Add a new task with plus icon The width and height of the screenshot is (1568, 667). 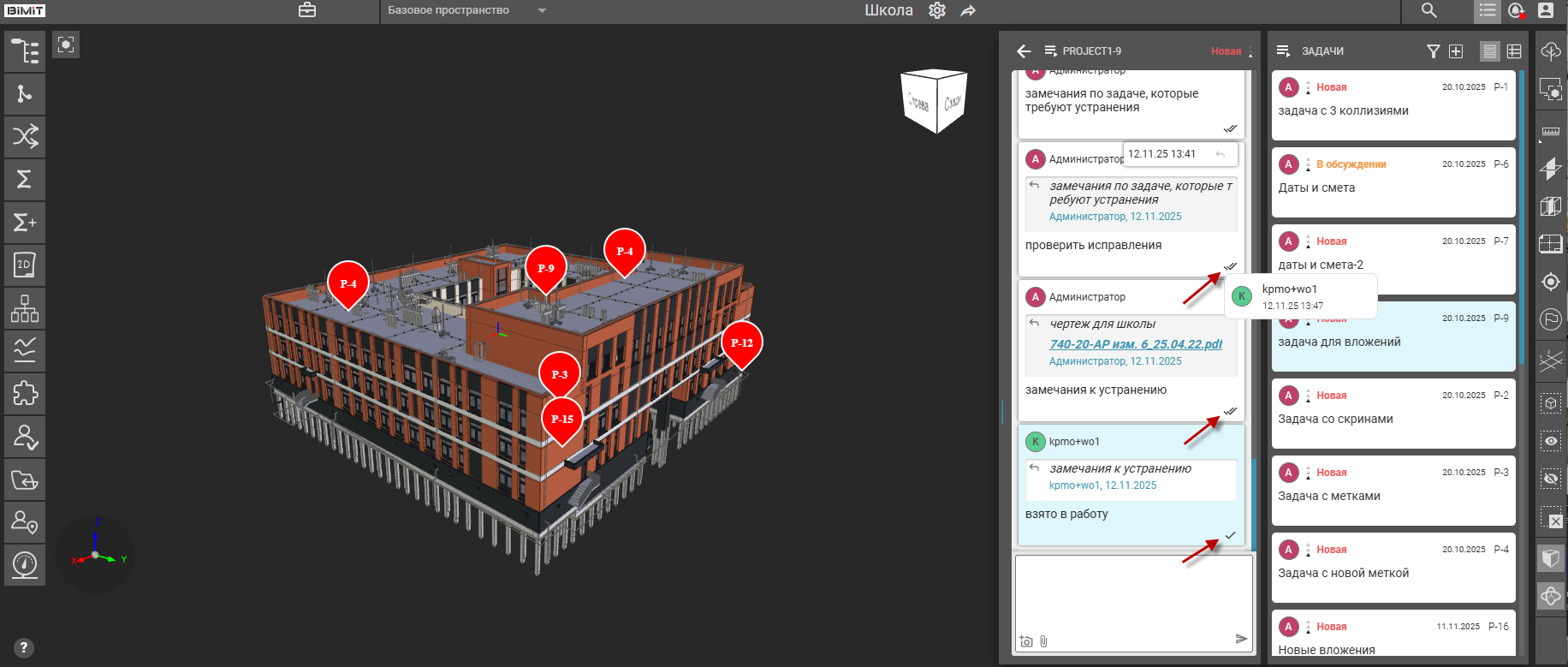click(1456, 51)
